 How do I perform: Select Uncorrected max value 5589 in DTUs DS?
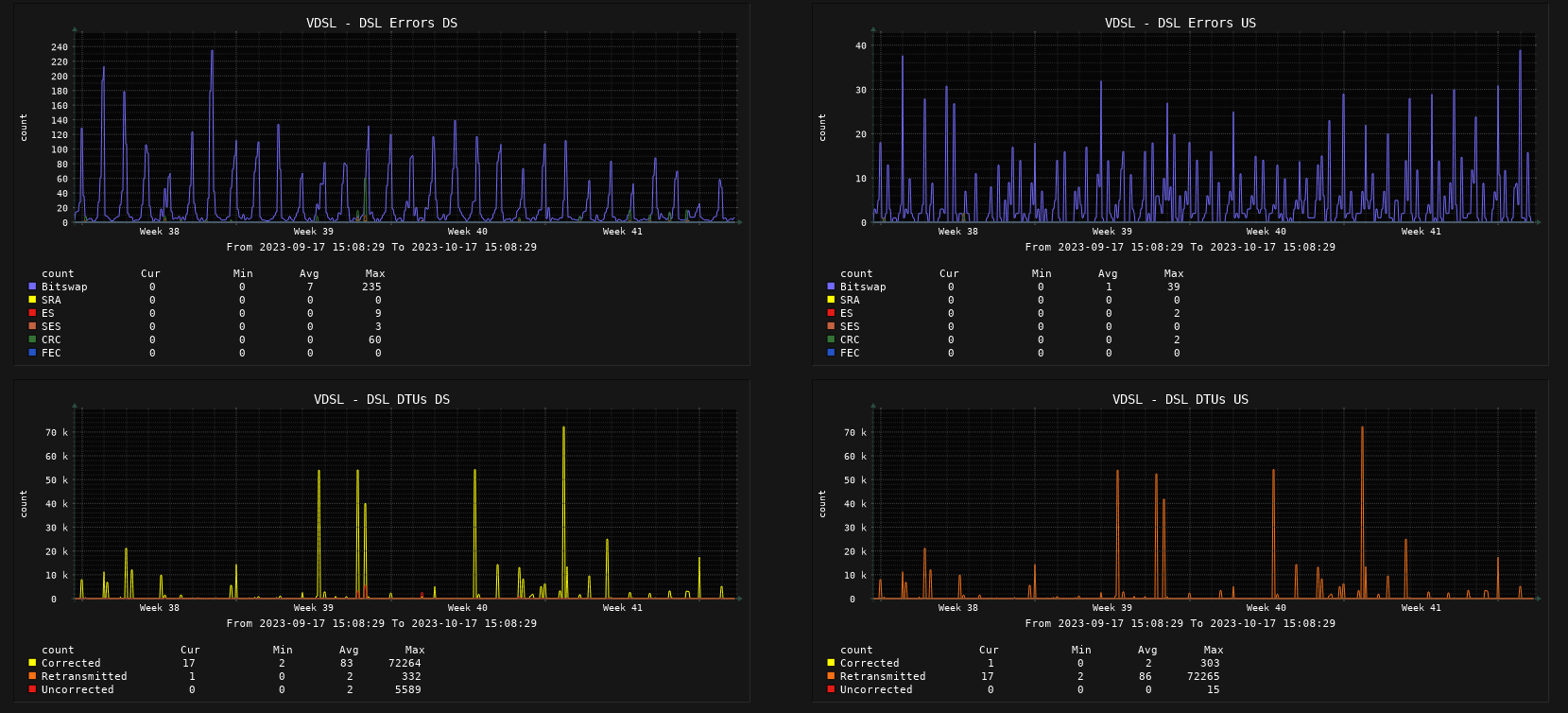[x=408, y=689]
